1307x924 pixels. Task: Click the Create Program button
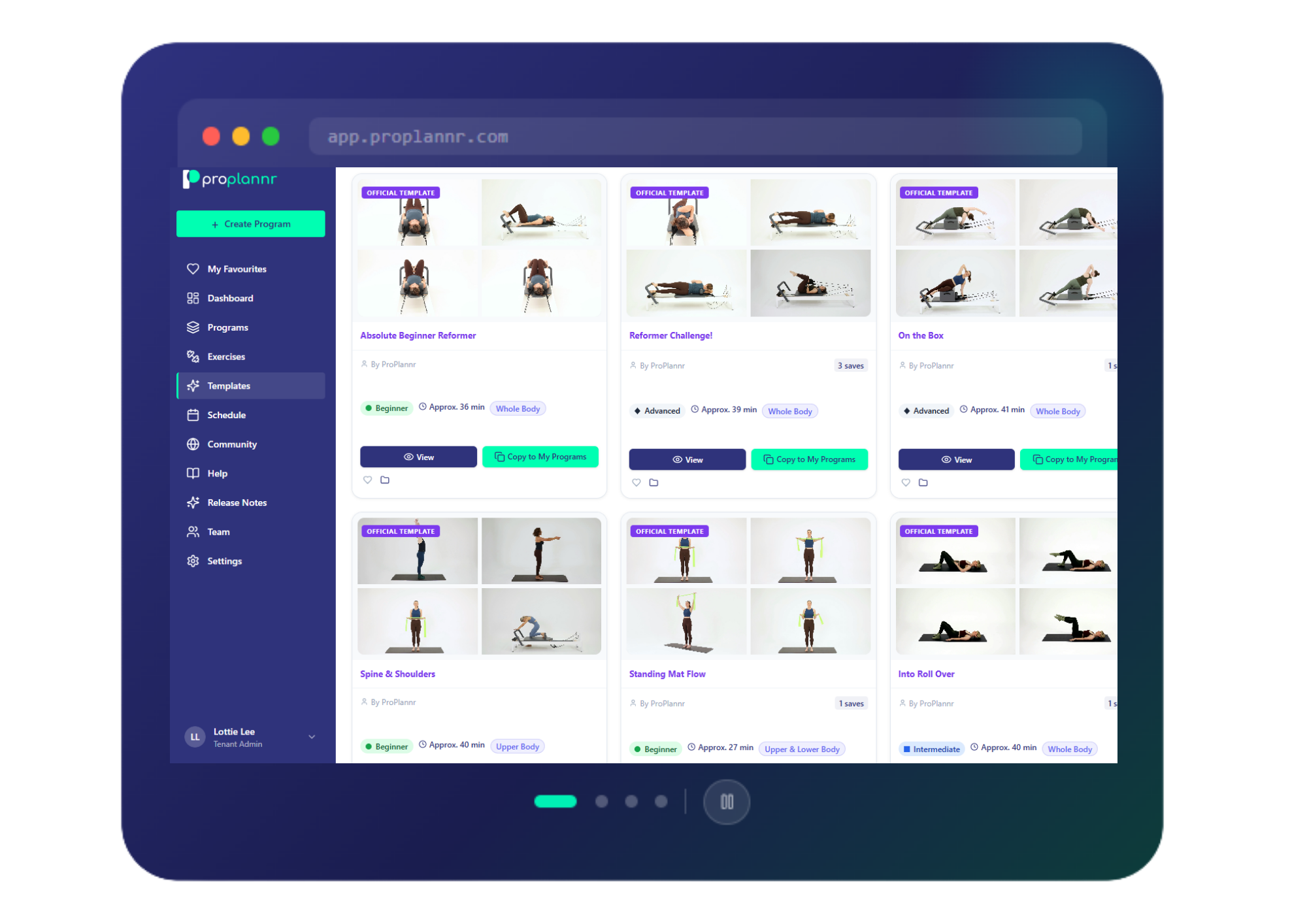click(x=250, y=223)
